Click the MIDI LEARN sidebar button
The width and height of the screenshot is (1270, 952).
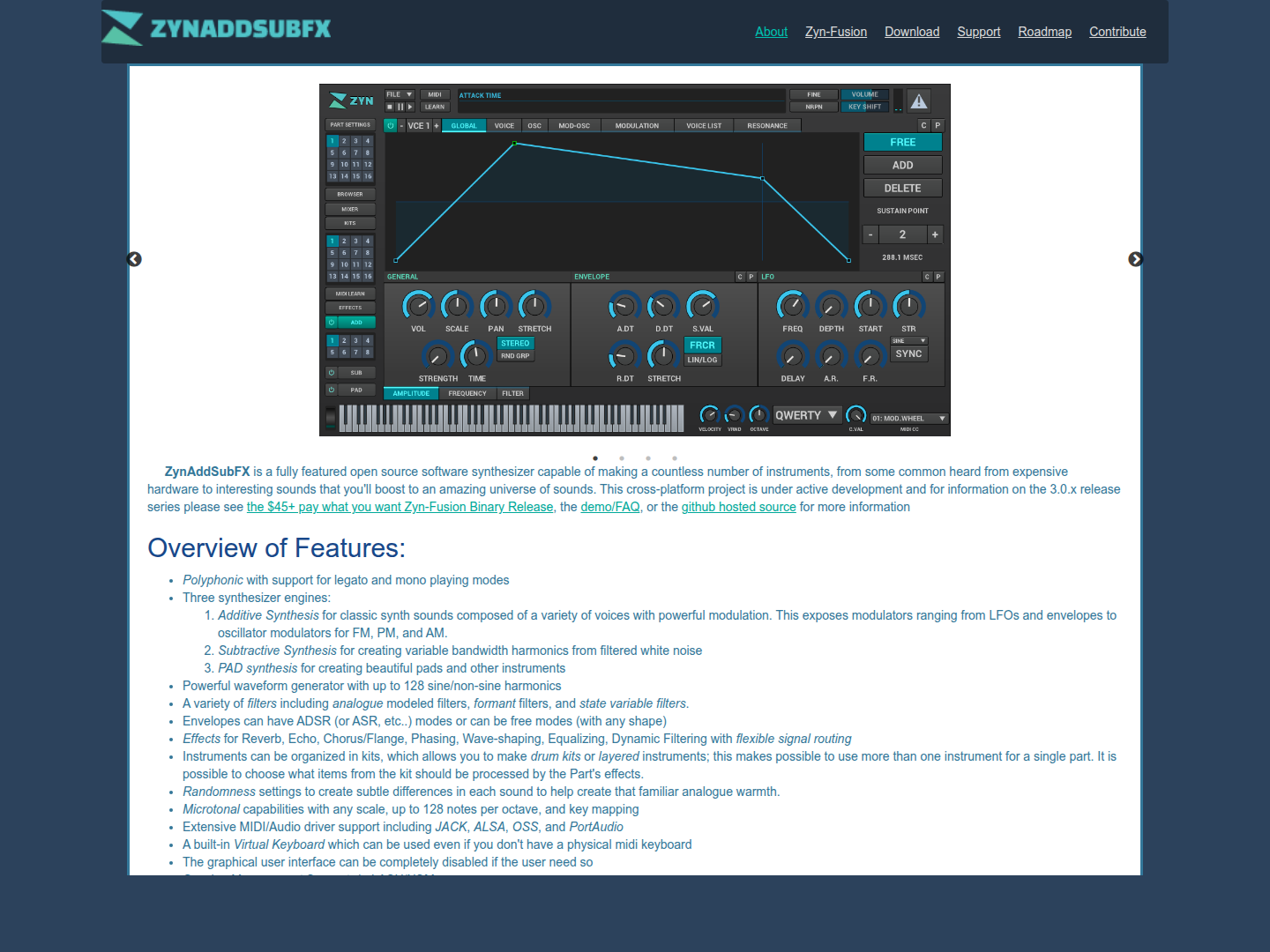pyautogui.click(x=350, y=294)
